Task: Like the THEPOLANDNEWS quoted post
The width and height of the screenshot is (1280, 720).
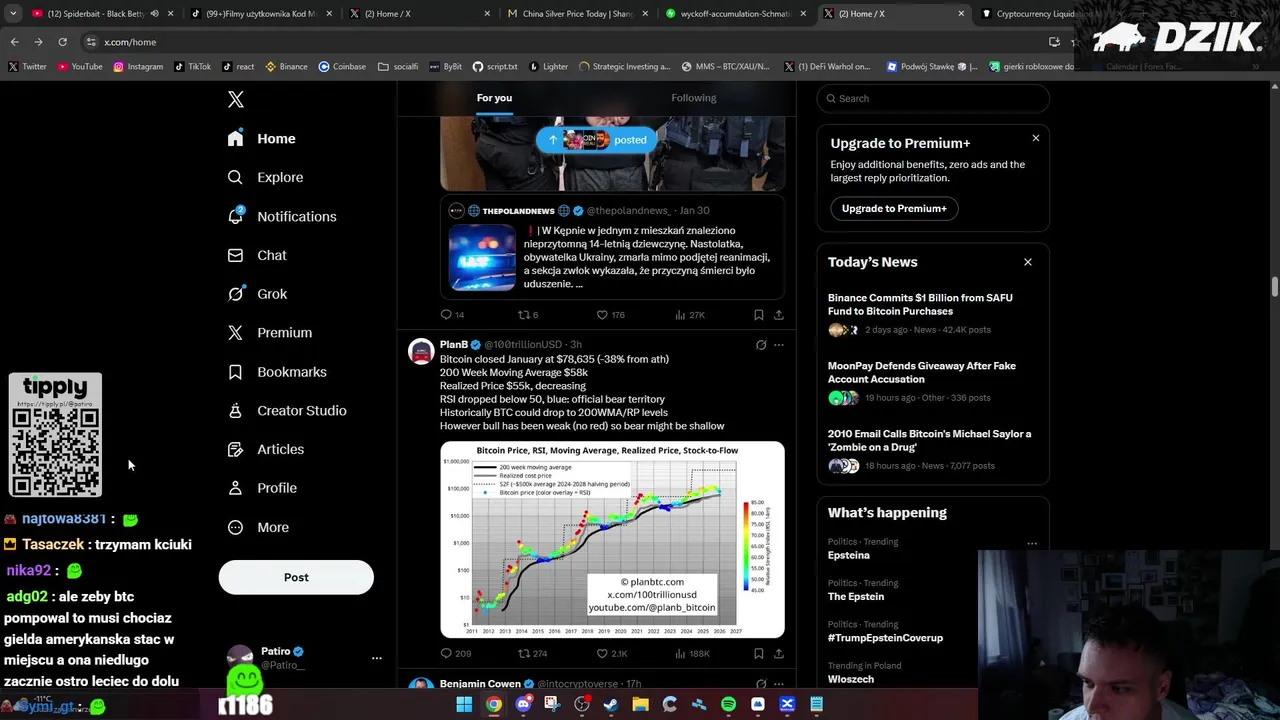Action: coord(602,314)
